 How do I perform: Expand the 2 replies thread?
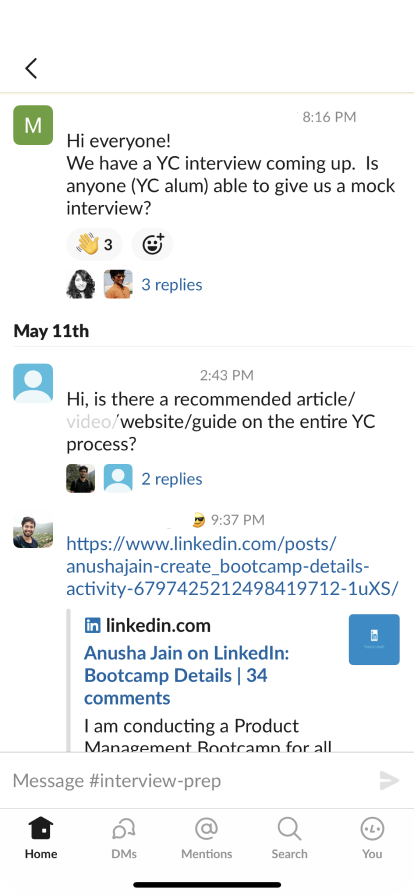(x=172, y=479)
